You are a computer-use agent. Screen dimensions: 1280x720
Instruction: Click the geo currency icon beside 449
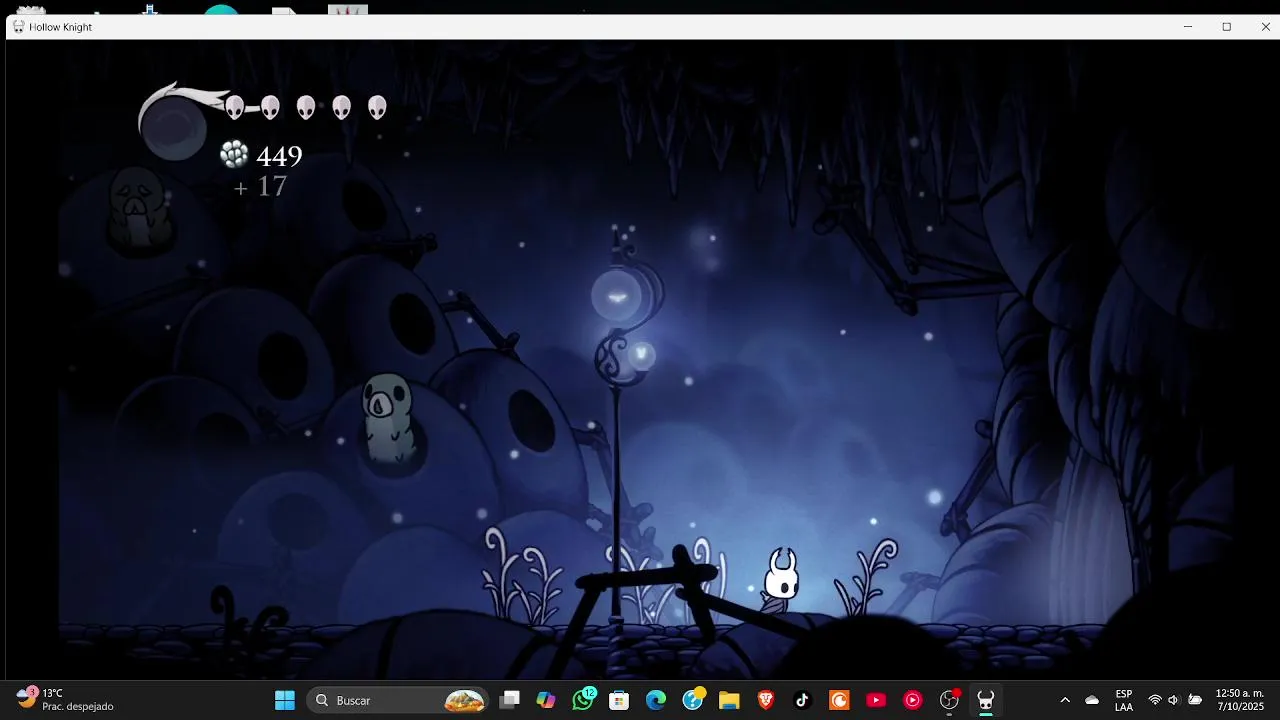click(x=234, y=154)
